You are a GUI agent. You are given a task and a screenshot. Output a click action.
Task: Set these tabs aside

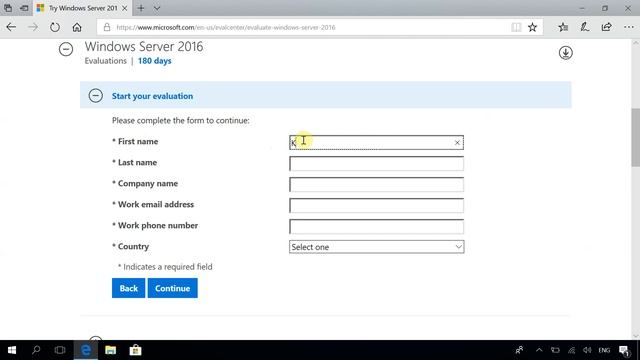tap(24, 8)
